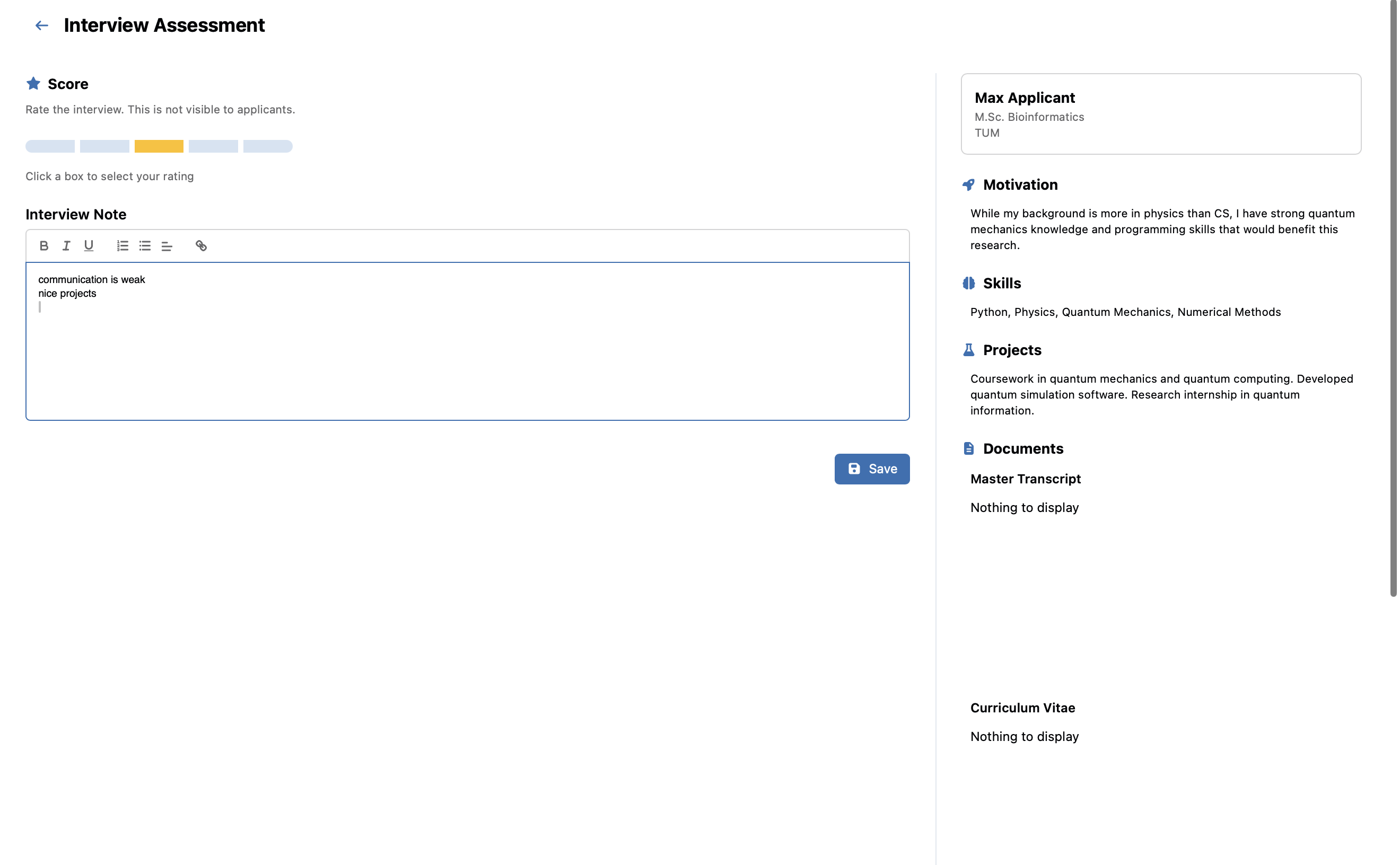
Task: Click the back arrow to leave assessment
Action: click(41, 25)
